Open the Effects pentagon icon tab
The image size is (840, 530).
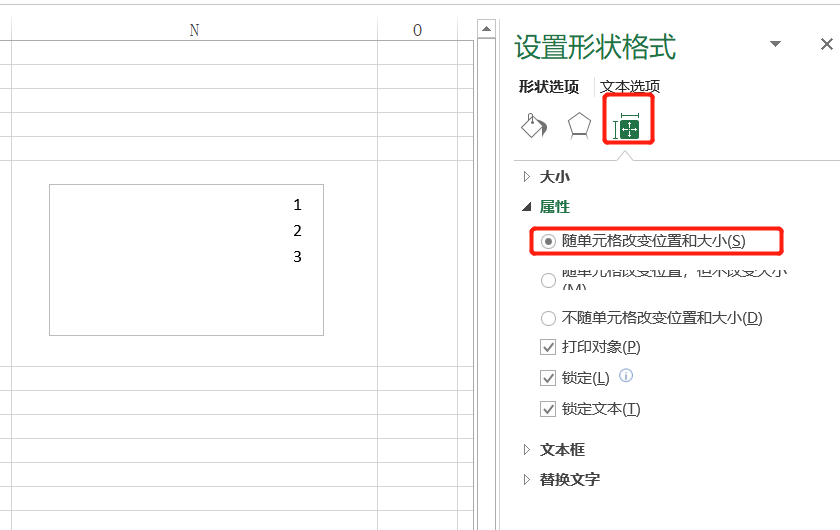(579, 126)
